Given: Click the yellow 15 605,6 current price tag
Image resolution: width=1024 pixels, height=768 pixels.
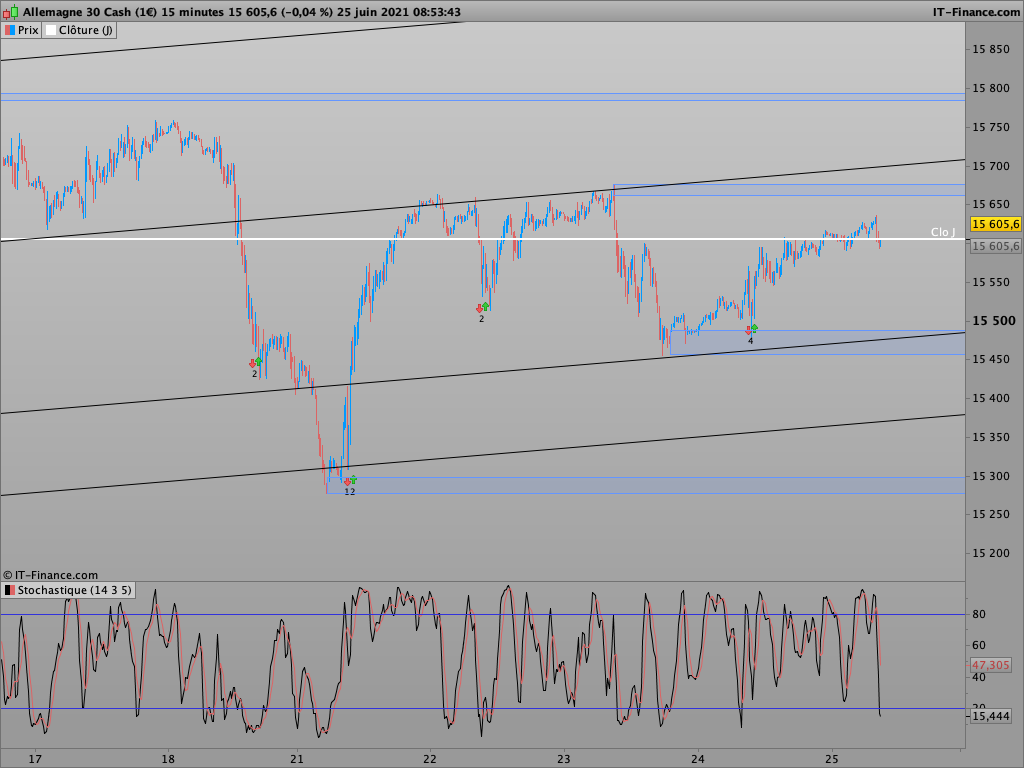Looking at the screenshot, I should click(x=995, y=224).
